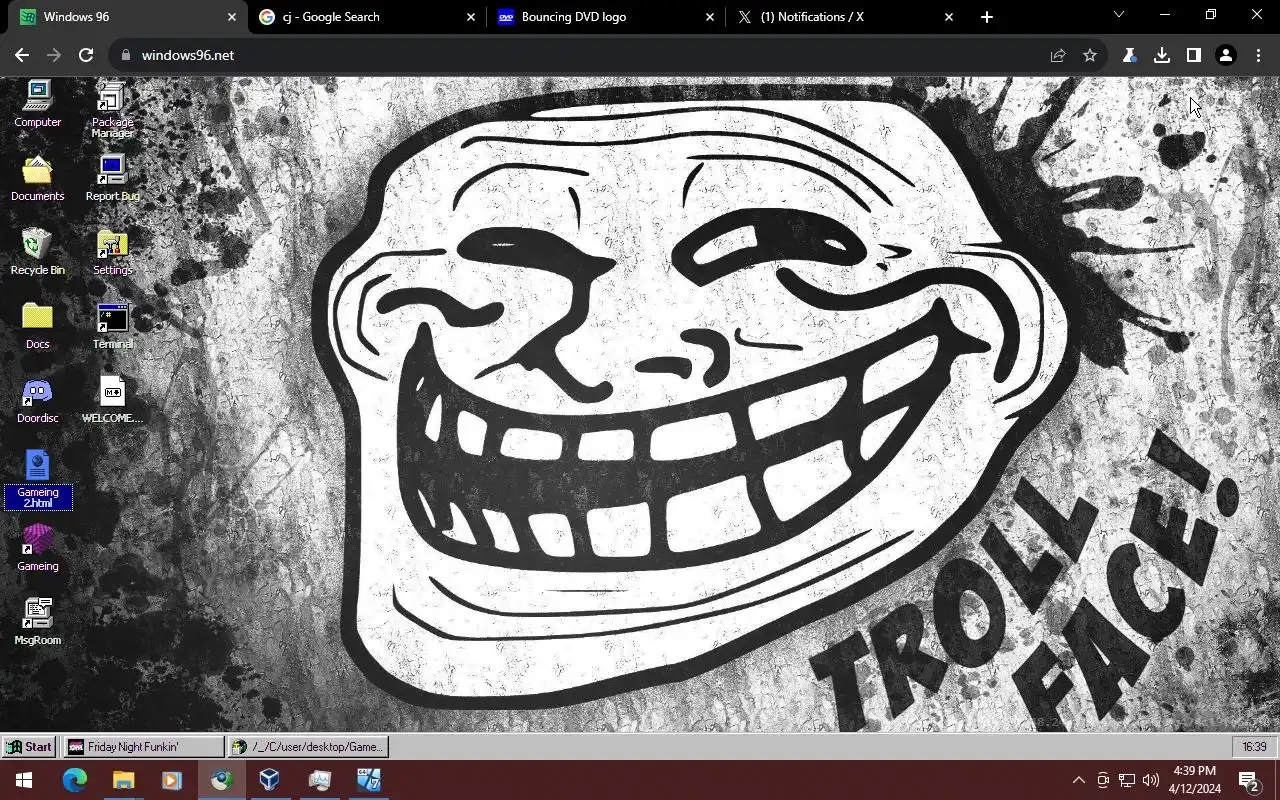Close the Bouncing DVD logo tab
1280x800 pixels.
pos(710,17)
